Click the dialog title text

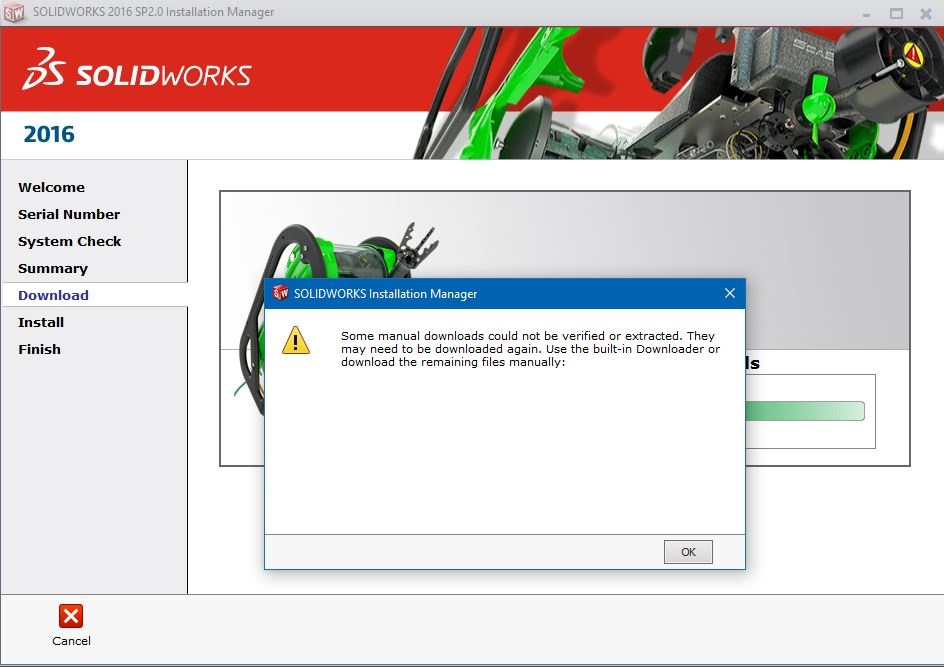coord(385,294)
